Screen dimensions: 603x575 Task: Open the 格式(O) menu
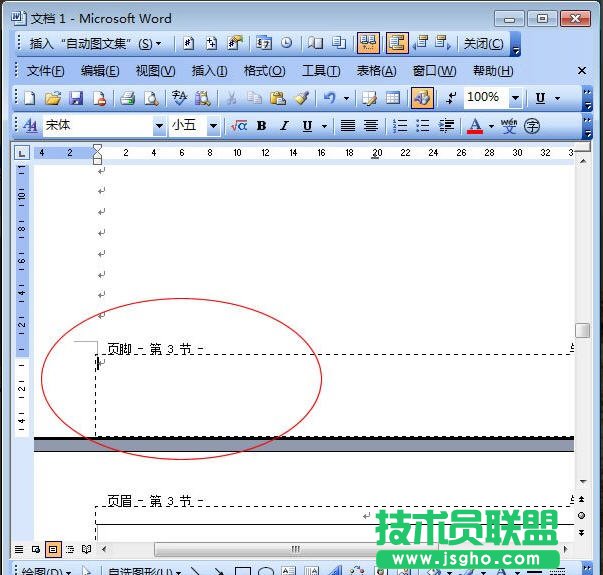coord(265,71)
